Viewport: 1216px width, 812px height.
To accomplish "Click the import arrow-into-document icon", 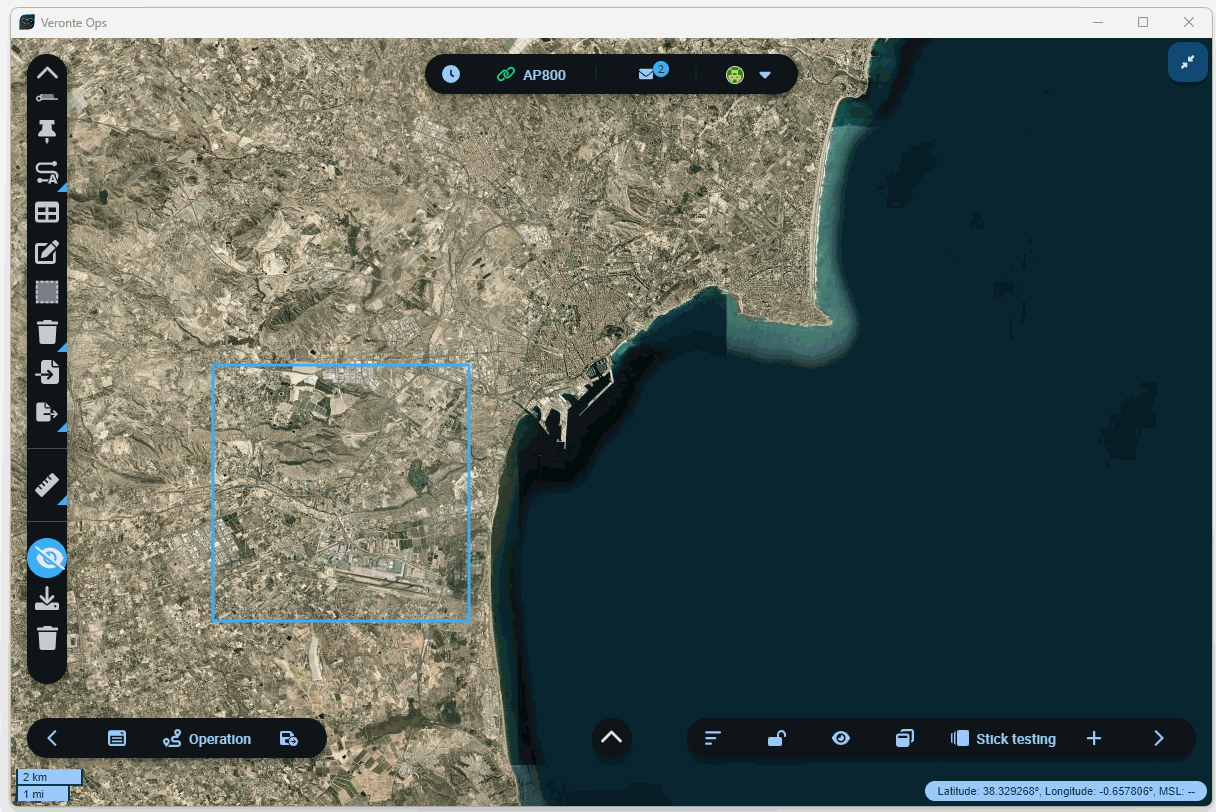I will coord(47,373).
